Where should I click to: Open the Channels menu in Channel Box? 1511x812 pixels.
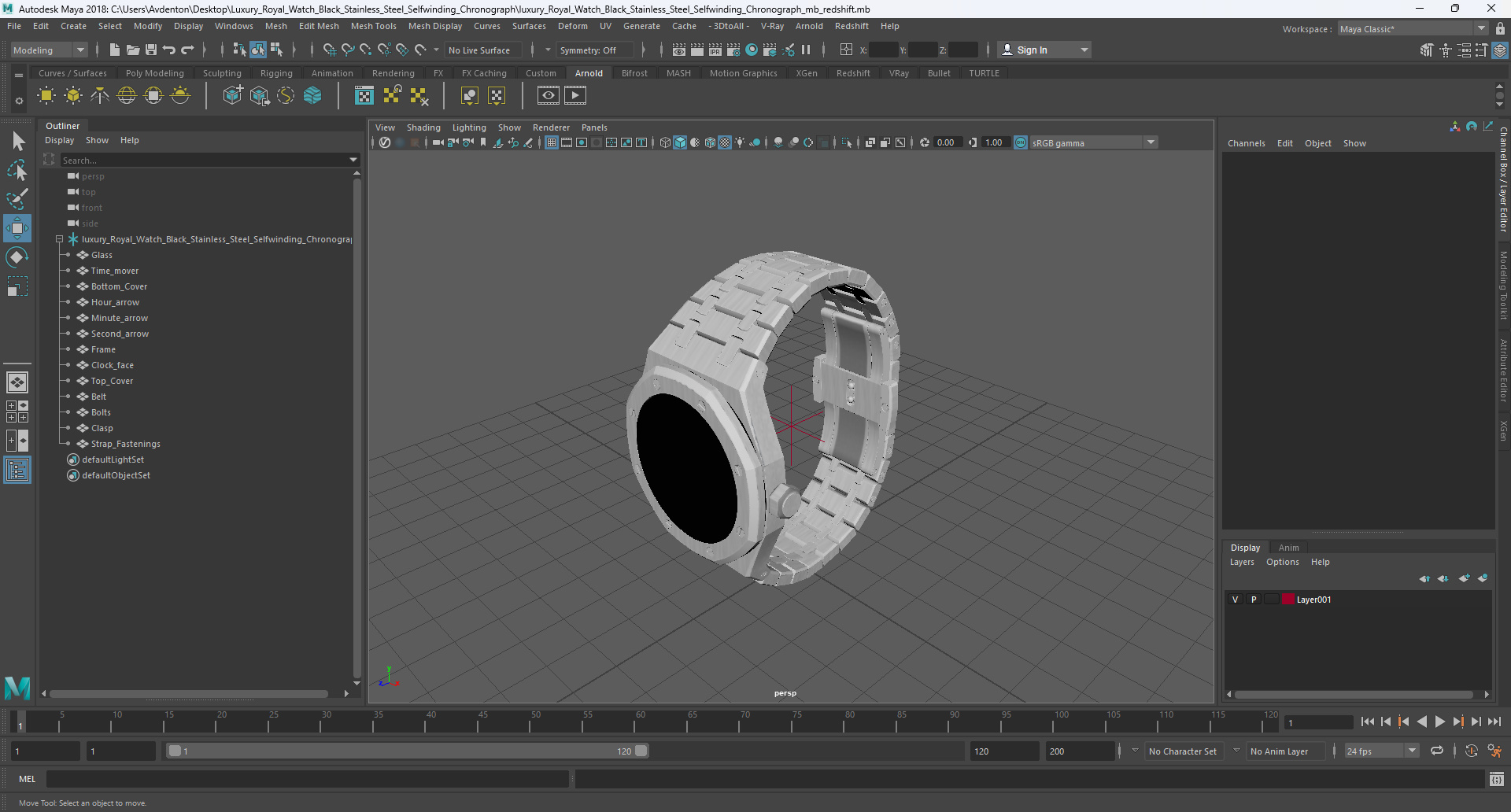[1247, 143]
